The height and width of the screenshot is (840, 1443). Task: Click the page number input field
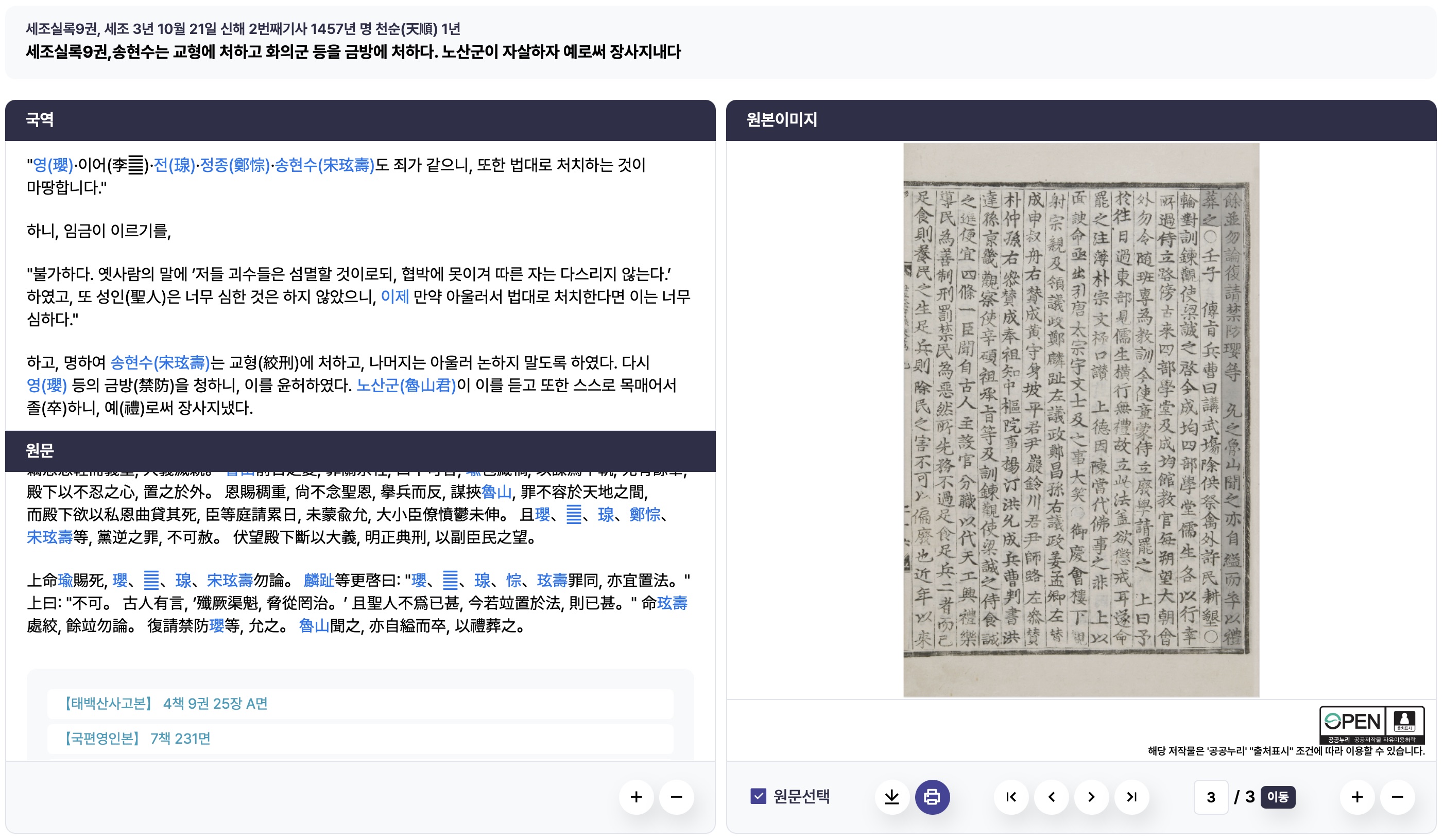pos(1211,797)
